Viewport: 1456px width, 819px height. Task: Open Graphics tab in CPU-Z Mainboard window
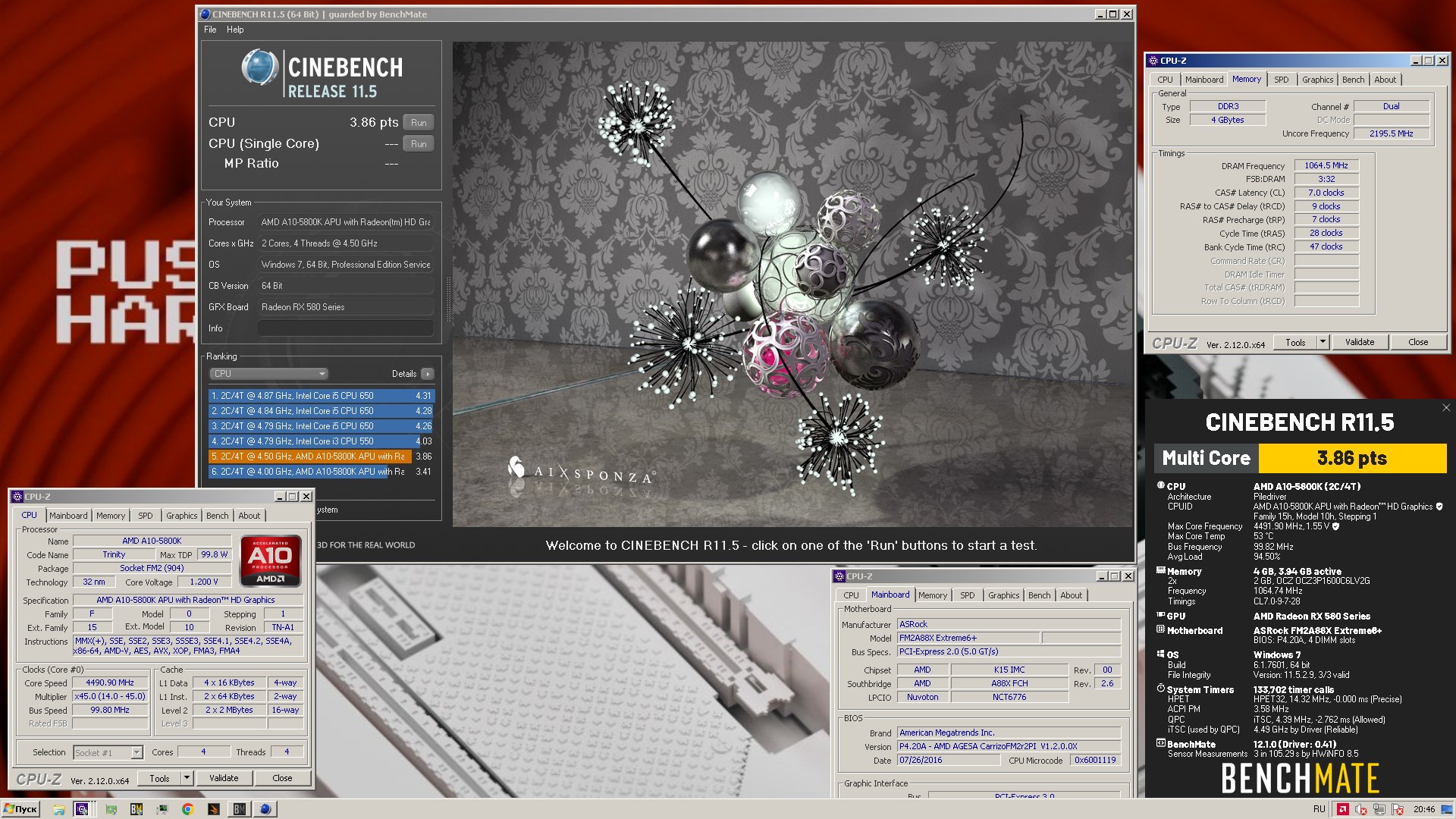pos(1003,595)
